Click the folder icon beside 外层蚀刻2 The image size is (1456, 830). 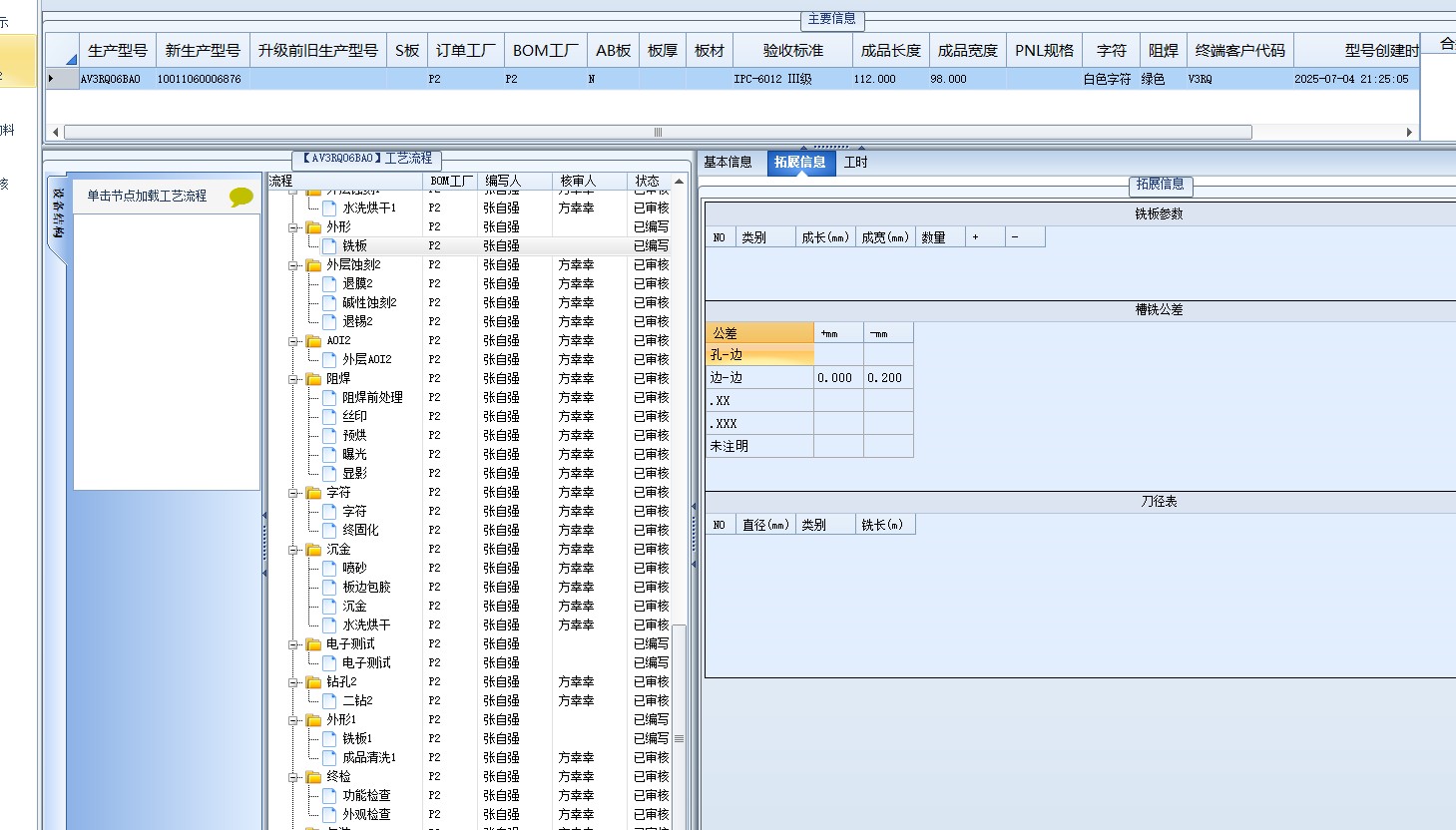coord(313,265)
